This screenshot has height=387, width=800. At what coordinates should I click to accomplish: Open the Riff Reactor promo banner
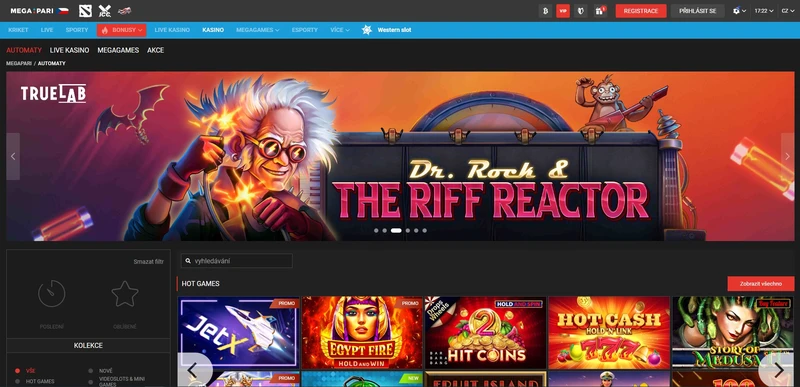[400, 156]
